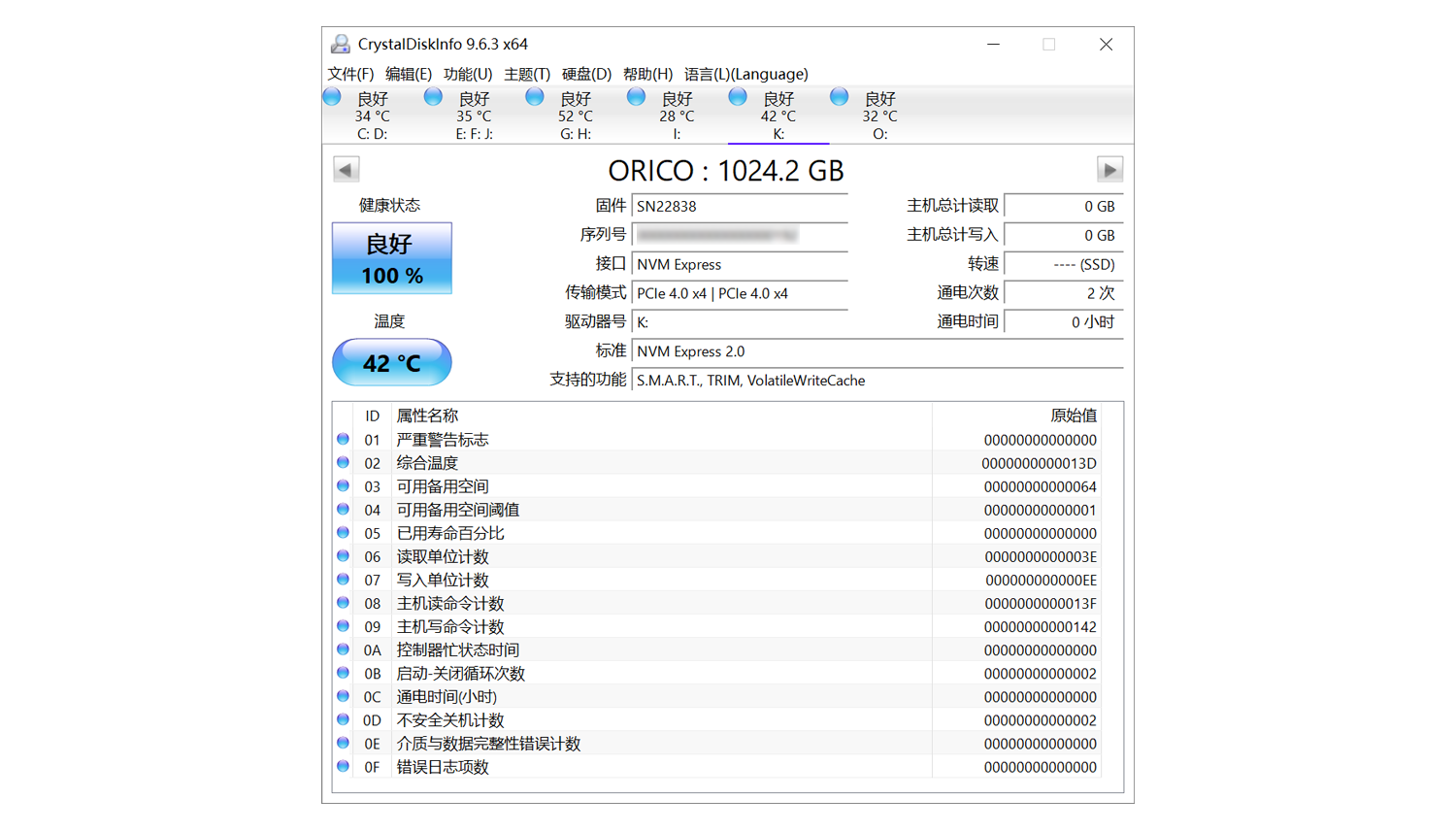Click status dot of attribute 08 主机读命令计数
The height and width of the screenshot is (832, 1456).
[x=344, y=602]
